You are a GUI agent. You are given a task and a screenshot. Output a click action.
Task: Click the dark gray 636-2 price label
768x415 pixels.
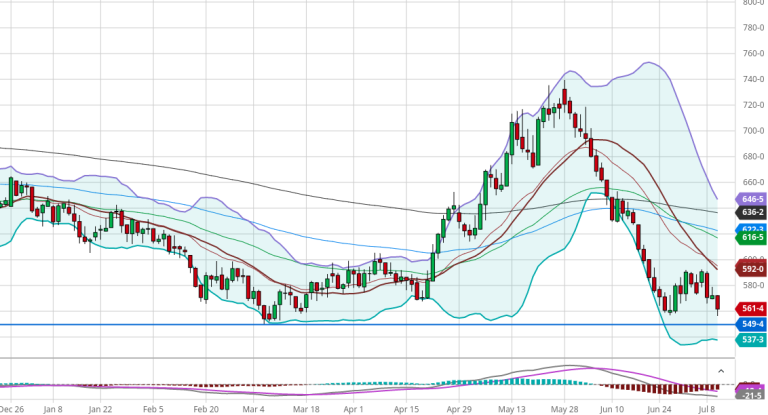[x=752, y=212]
